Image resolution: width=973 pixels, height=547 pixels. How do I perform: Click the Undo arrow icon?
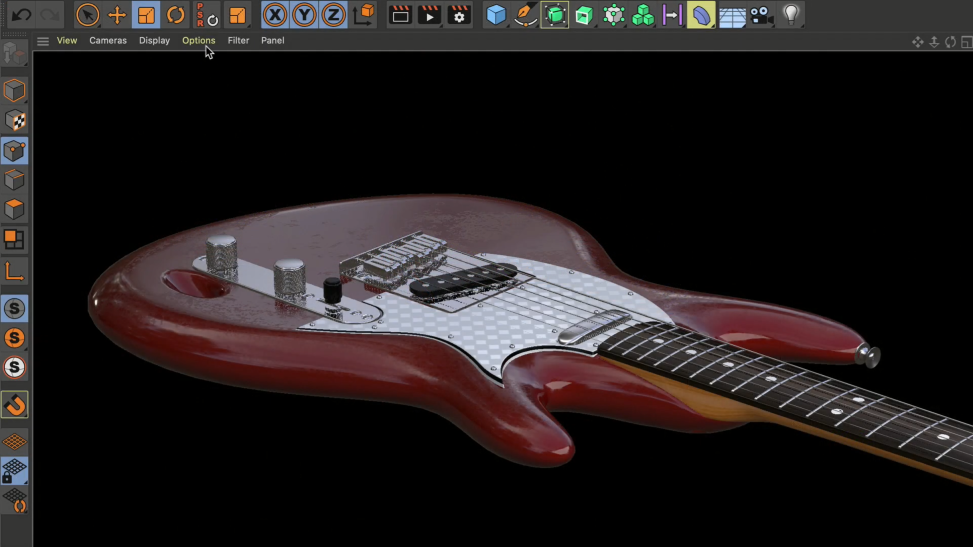coord(21,15)
